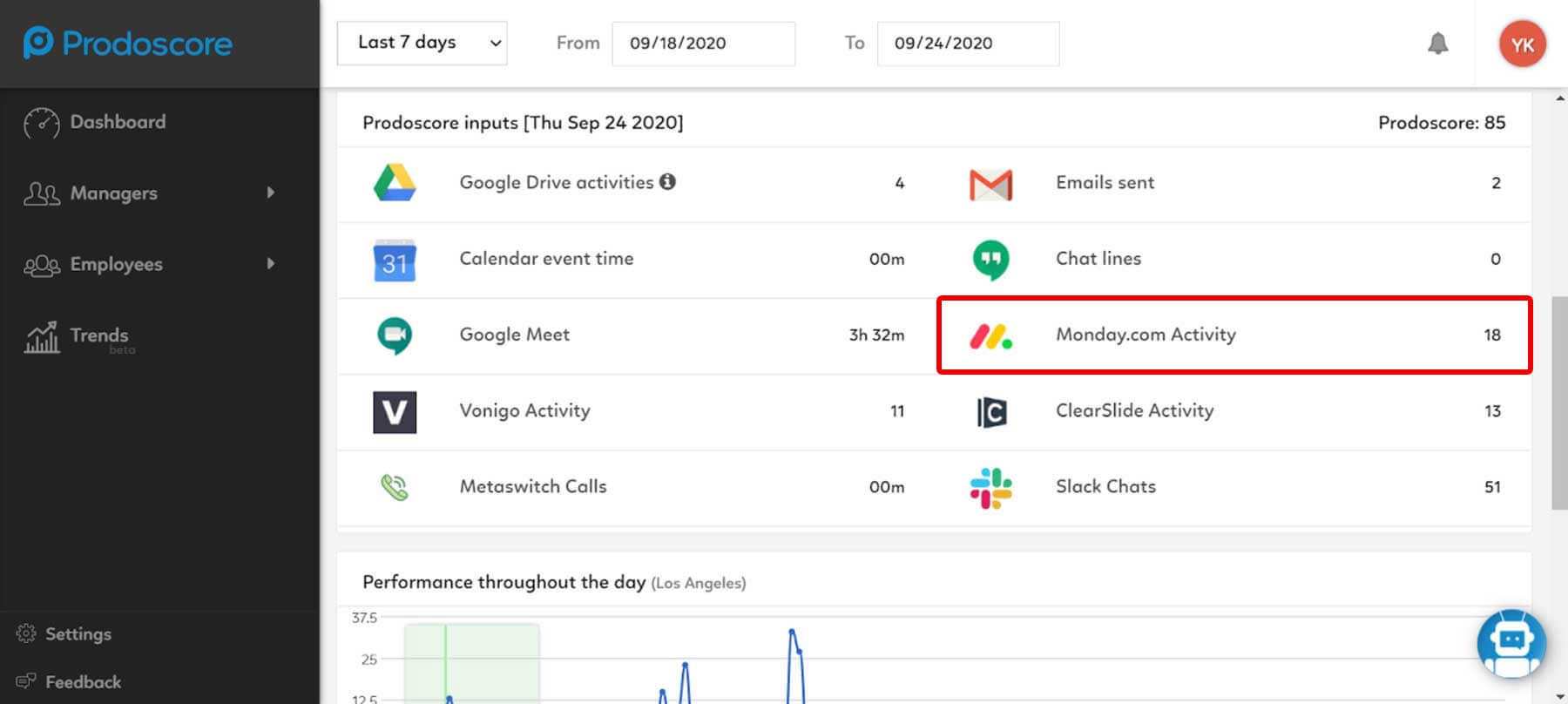Click the Feedback speech icon
Screen dimensions: 1568x704
coord(26,681)
